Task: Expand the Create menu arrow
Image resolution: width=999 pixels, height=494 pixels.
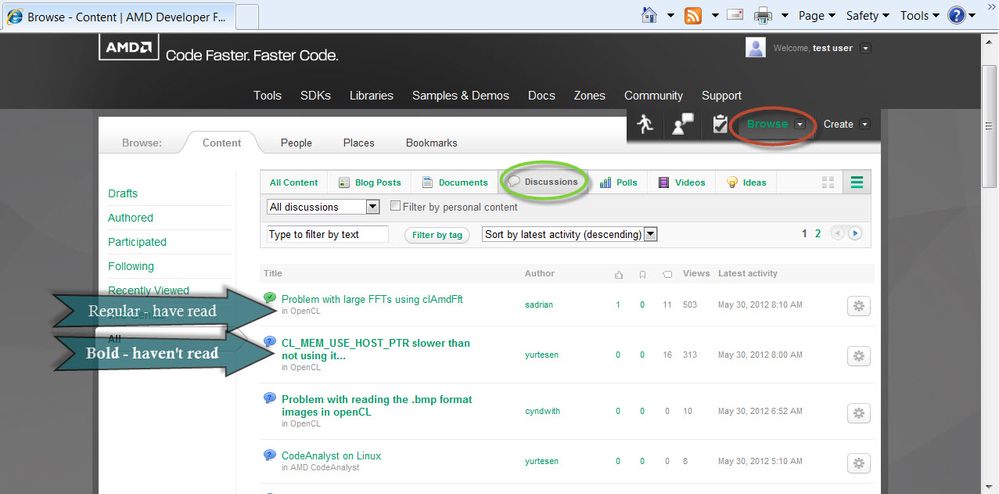Action: click(865, 124)
